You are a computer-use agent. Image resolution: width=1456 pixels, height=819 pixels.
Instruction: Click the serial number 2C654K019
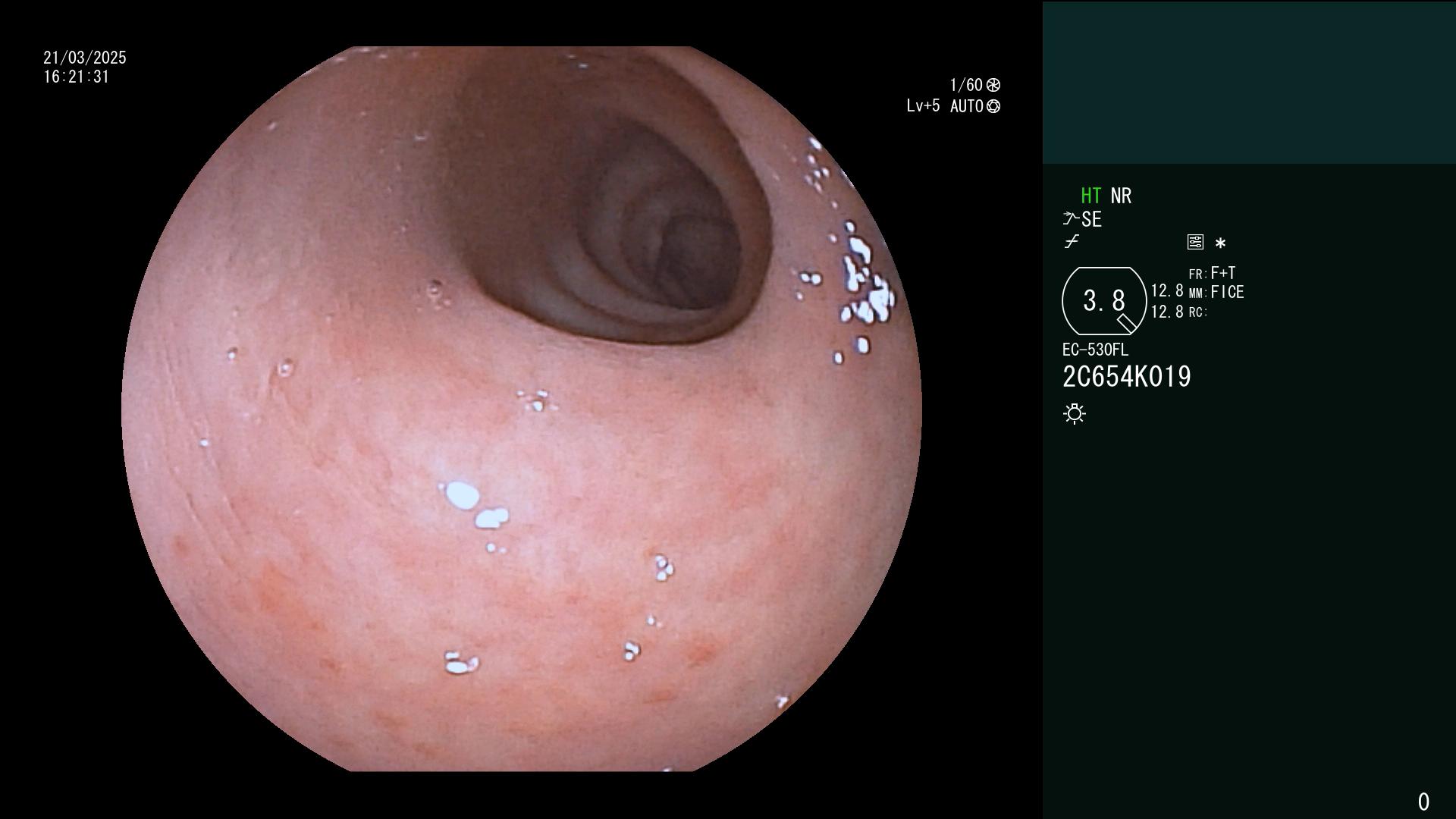coord(1127,377)
